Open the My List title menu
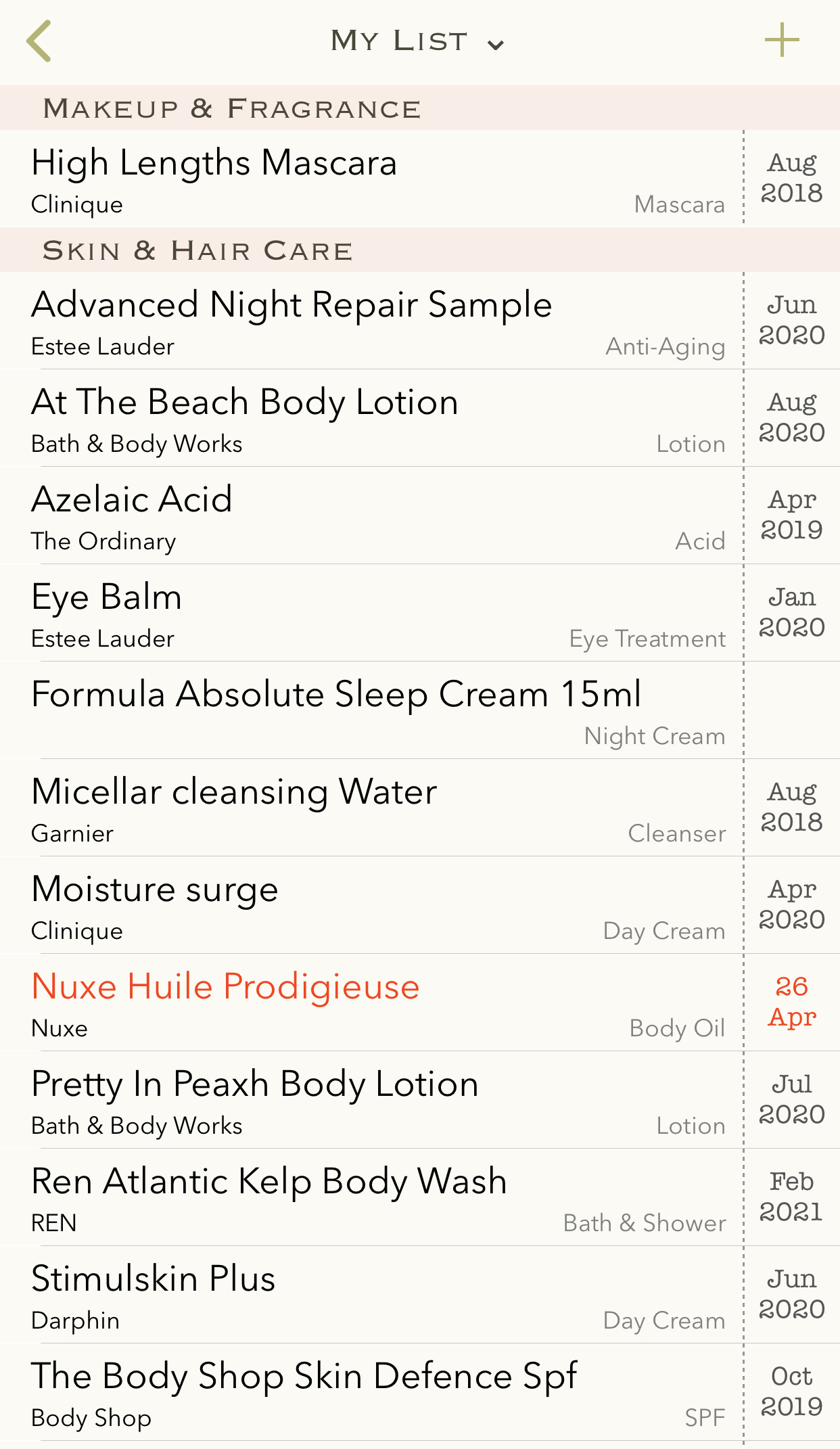840x1449 pixels. (x=399, y=41)
